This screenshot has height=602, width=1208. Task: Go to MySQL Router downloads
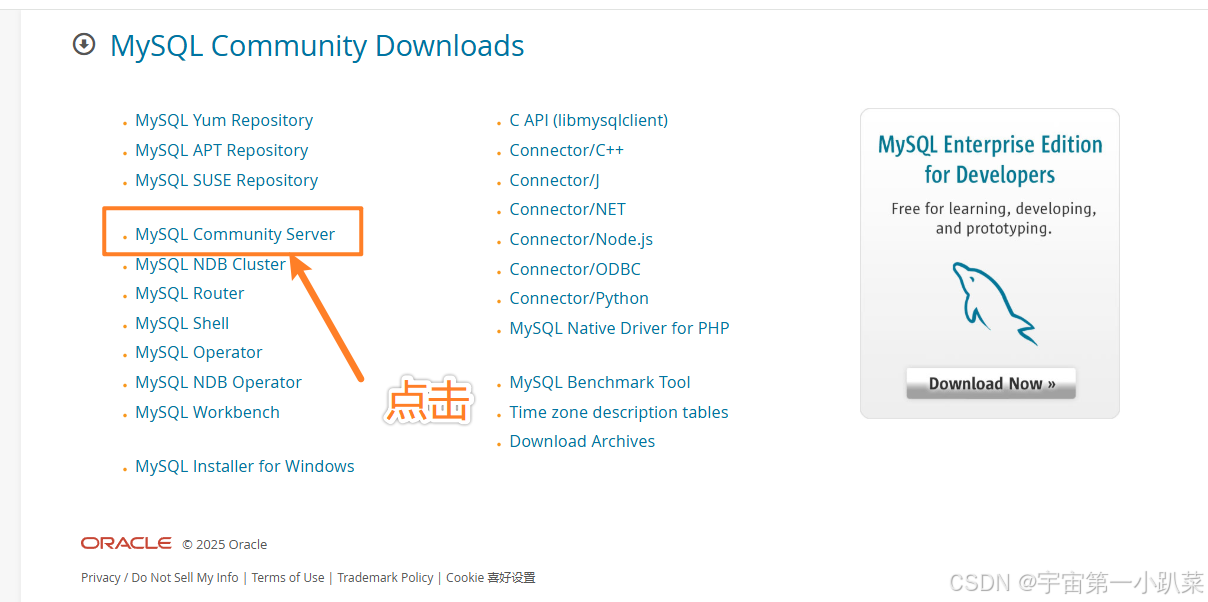190,293
